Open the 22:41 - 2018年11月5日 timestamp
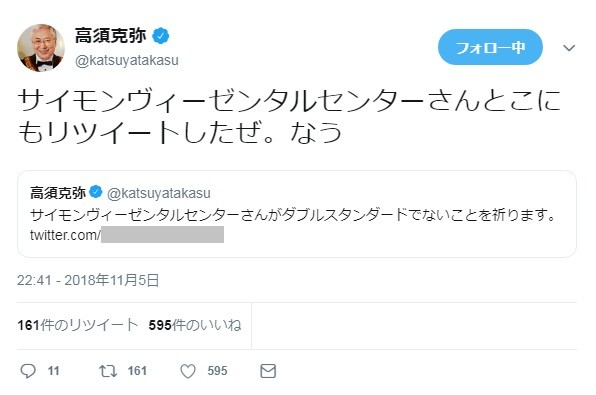This screenshot has width=596, height=395. pos(88,281)
